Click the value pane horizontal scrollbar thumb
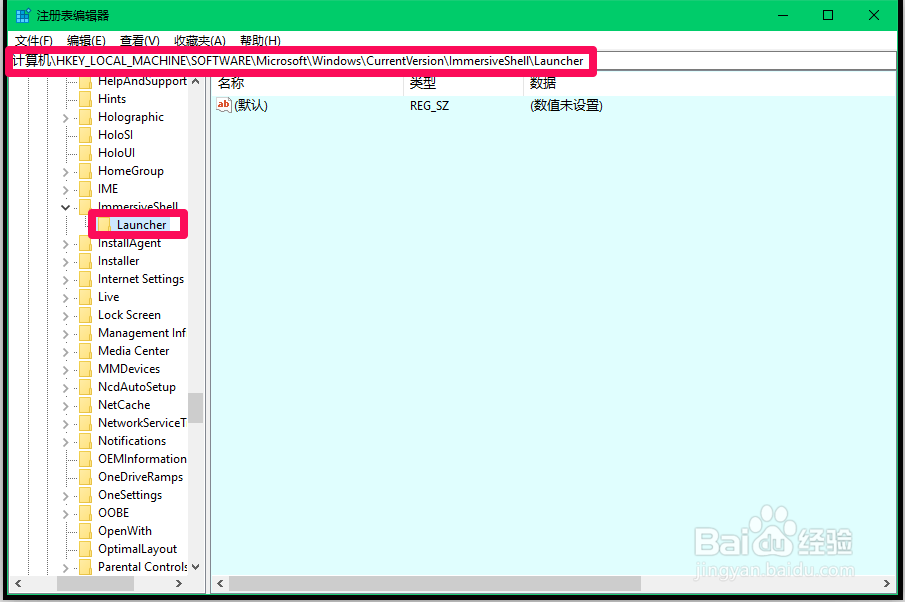This screenshot has height=602, width=905. click(435, 584)
